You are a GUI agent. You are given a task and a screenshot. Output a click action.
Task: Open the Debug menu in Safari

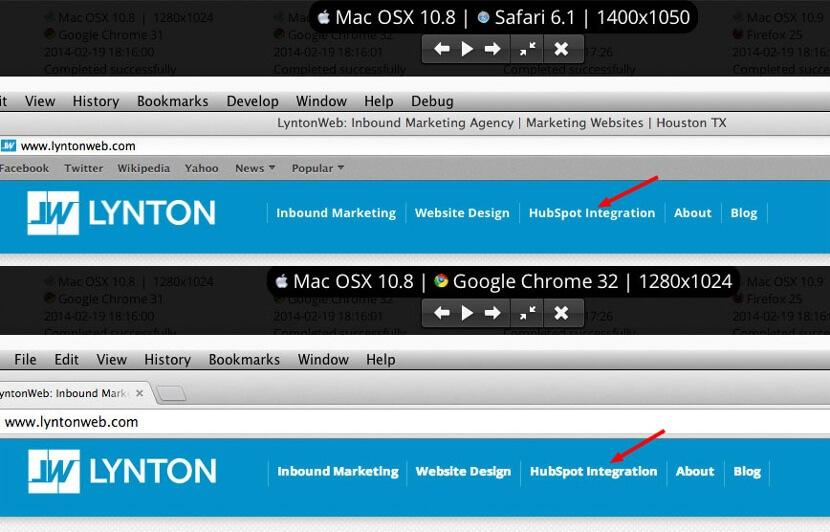click(432, 101)
